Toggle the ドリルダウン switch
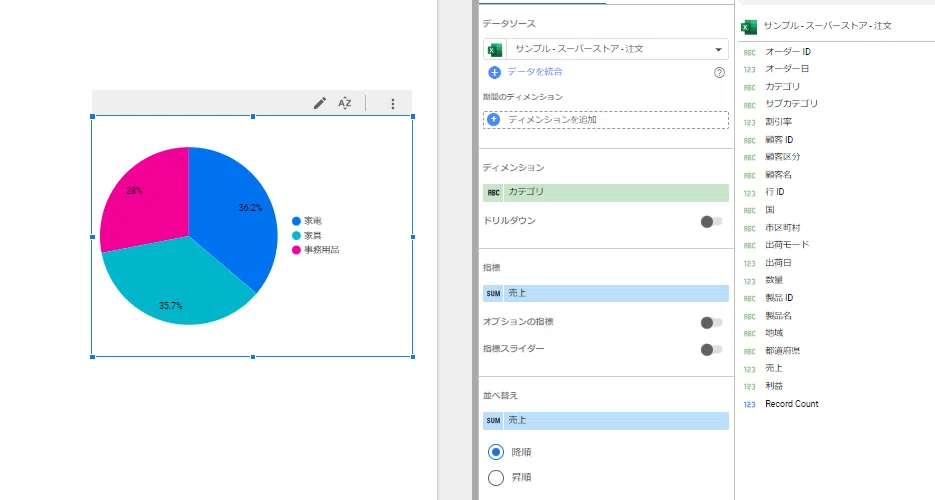The width and height of the screenshot is (935, 500). pos(711,222)
